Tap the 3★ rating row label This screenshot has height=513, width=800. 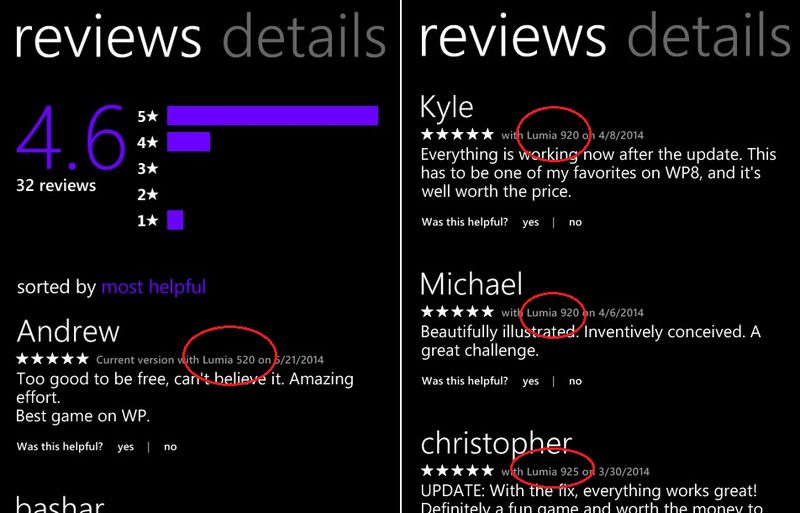click(x=147, y=168)
